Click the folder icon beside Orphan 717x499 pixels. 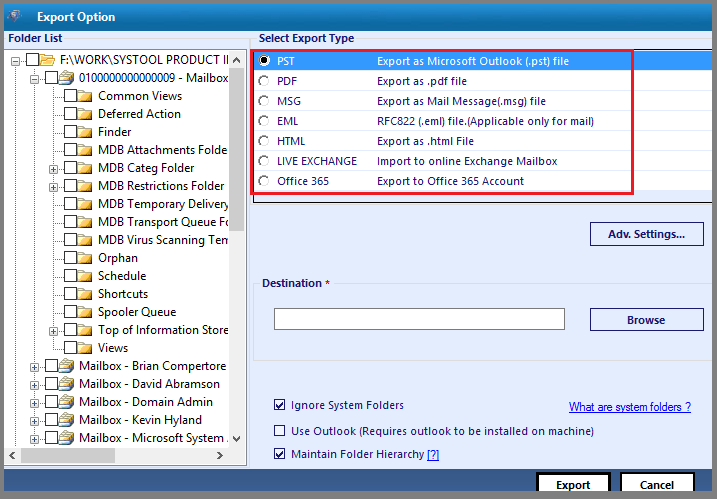point(85,258)
